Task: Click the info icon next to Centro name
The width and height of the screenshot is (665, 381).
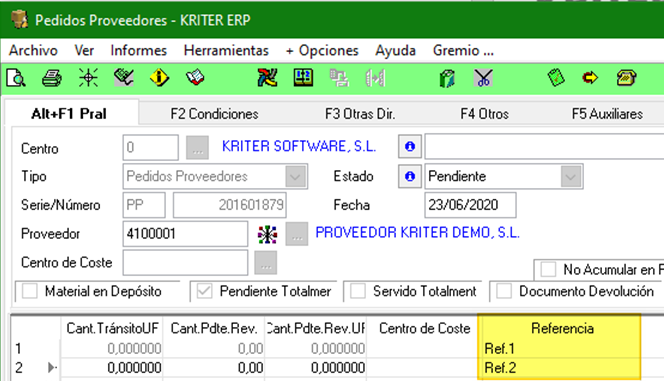Action: click(x=409, y=147)
